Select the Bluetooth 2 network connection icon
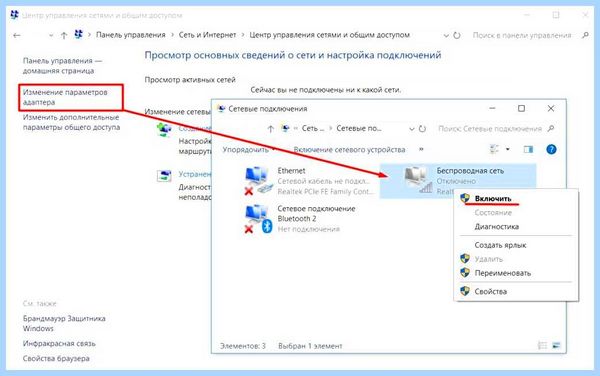 (x=259, y=219)
